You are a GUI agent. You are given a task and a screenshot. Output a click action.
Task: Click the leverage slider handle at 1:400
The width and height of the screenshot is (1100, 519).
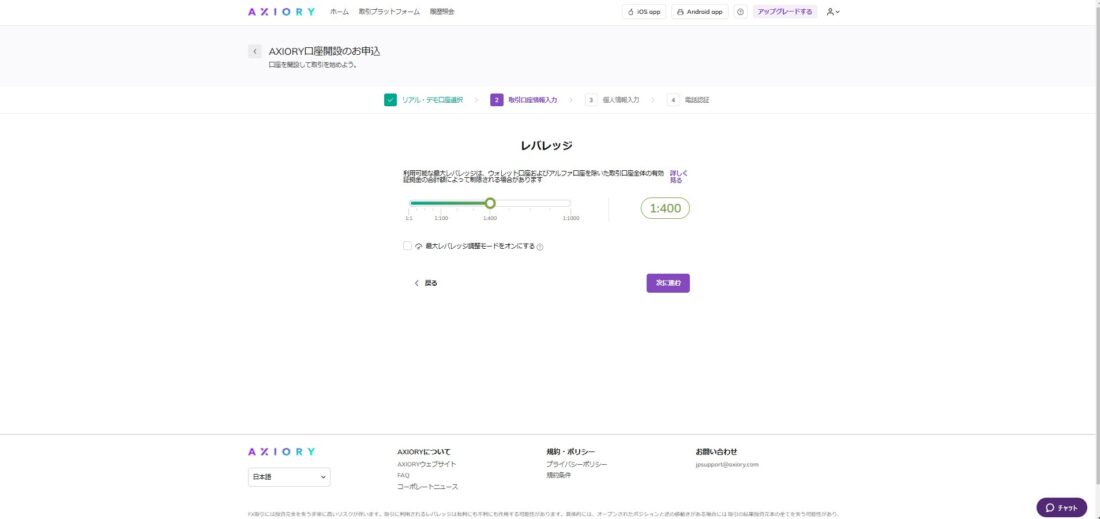490,203
